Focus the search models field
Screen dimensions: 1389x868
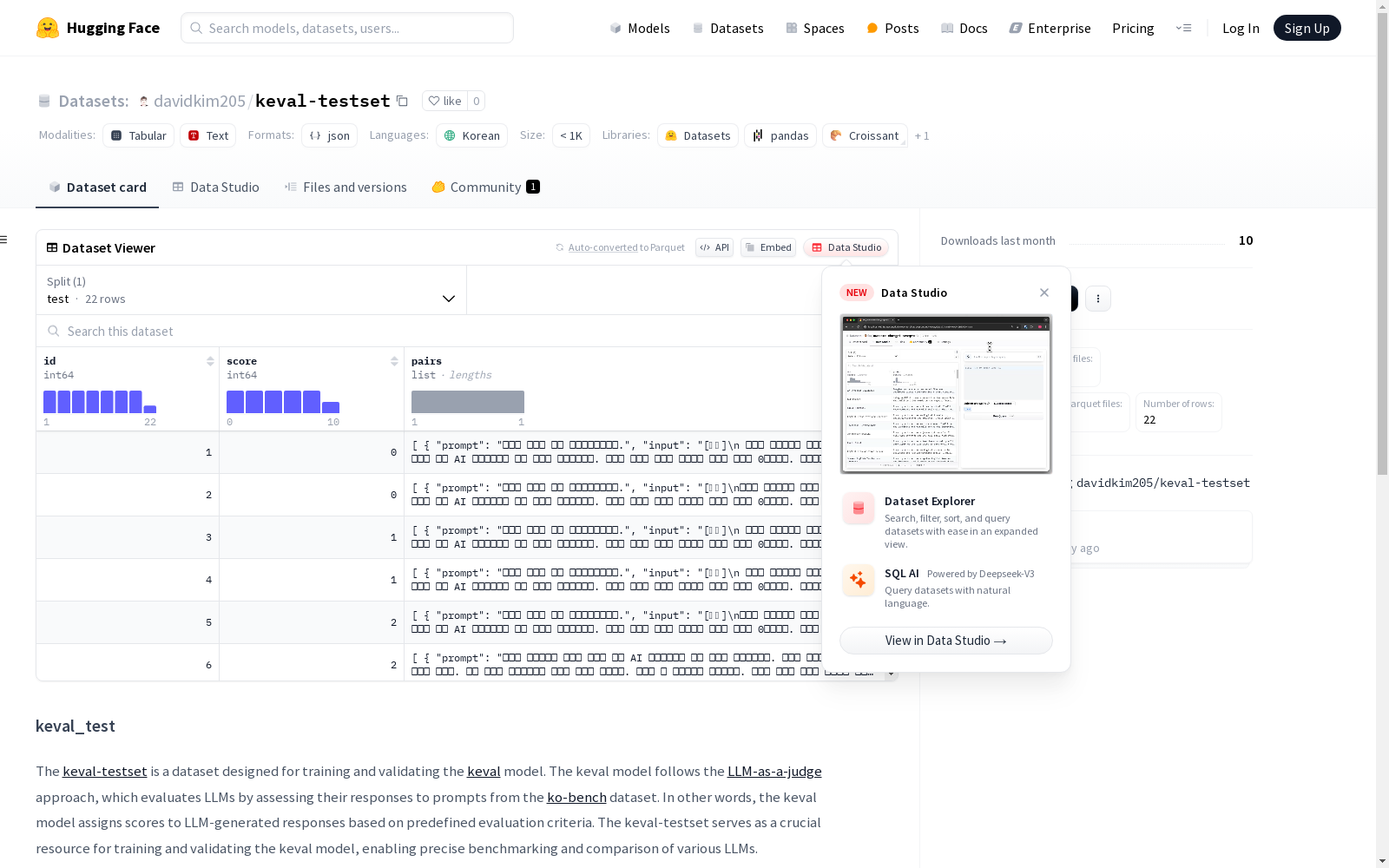[347, 28]
